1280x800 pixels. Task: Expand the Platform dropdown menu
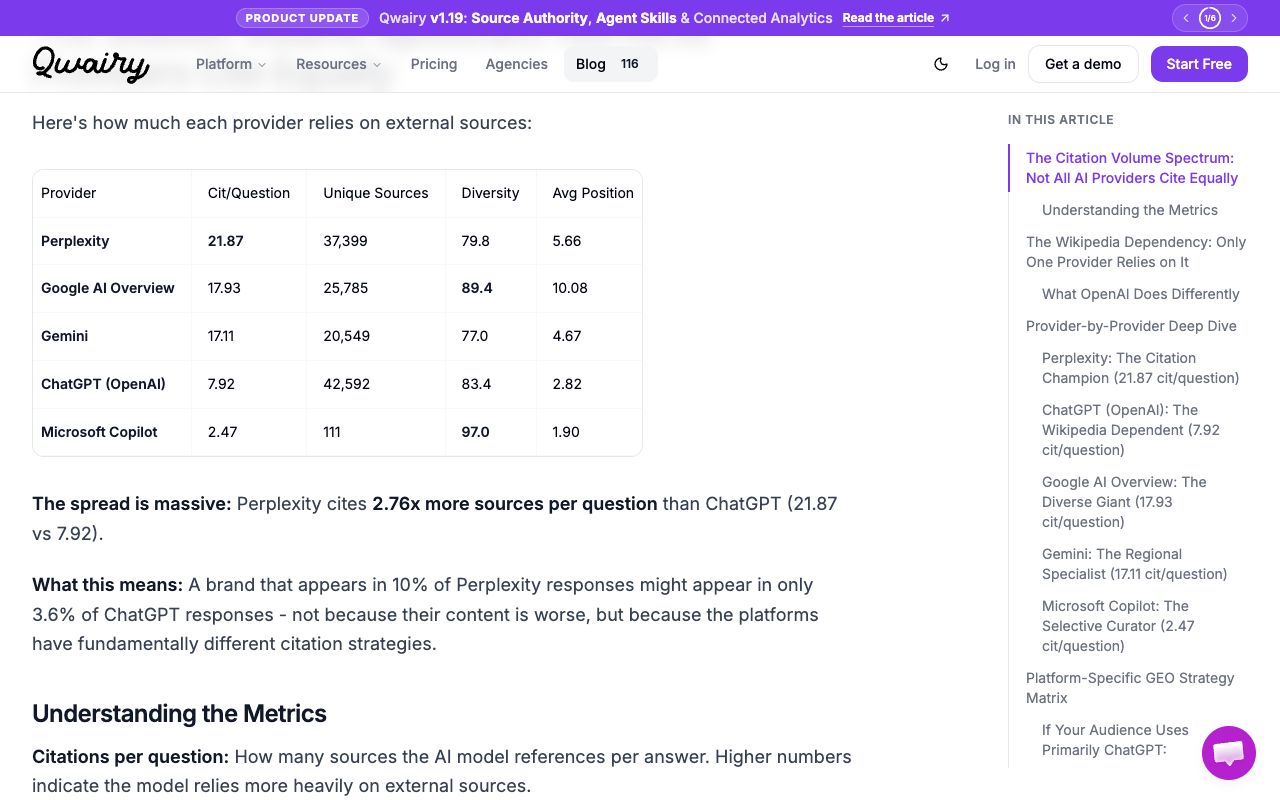click(231, 64)
